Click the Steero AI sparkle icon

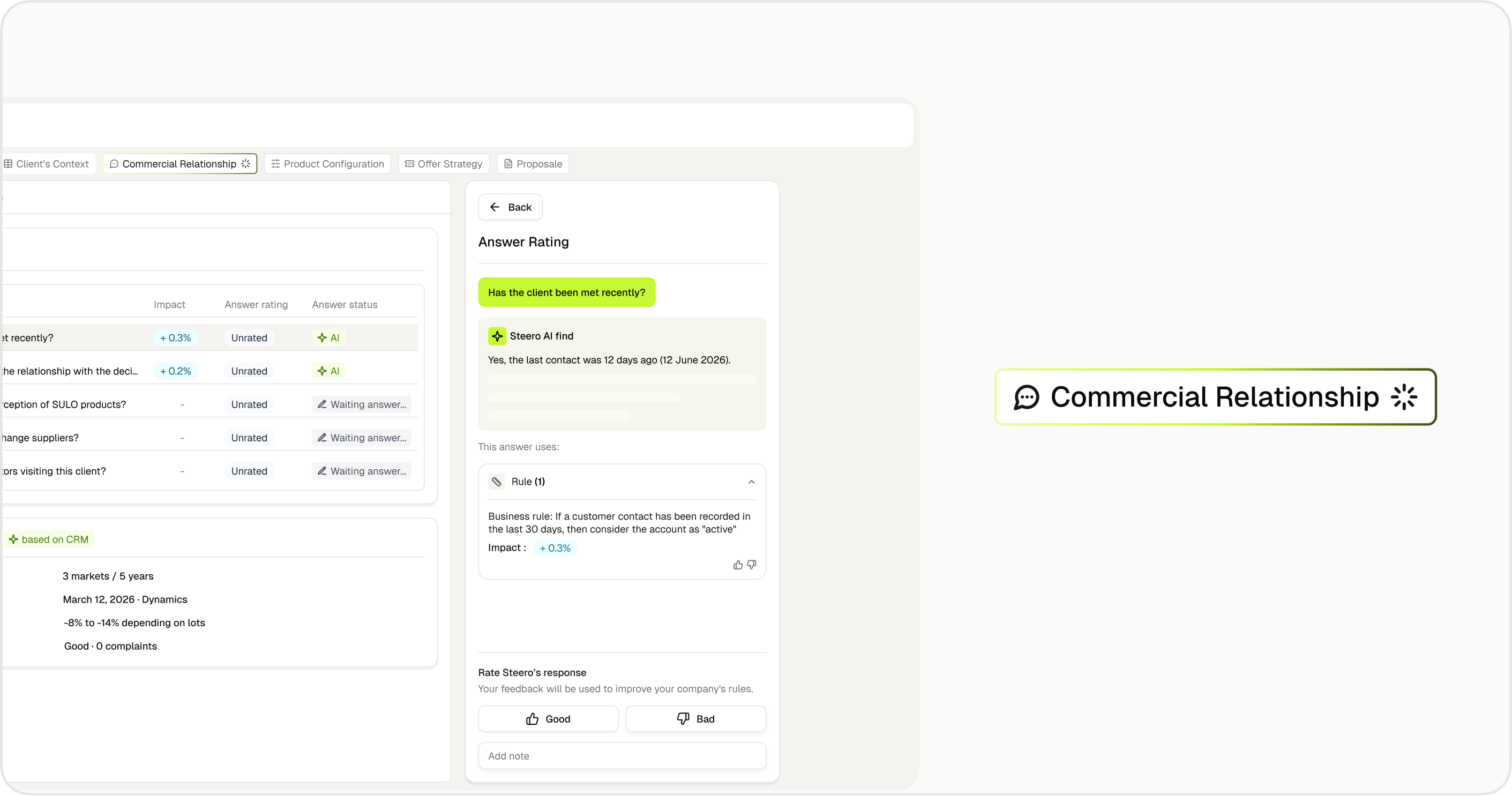[x=497, y=336]
